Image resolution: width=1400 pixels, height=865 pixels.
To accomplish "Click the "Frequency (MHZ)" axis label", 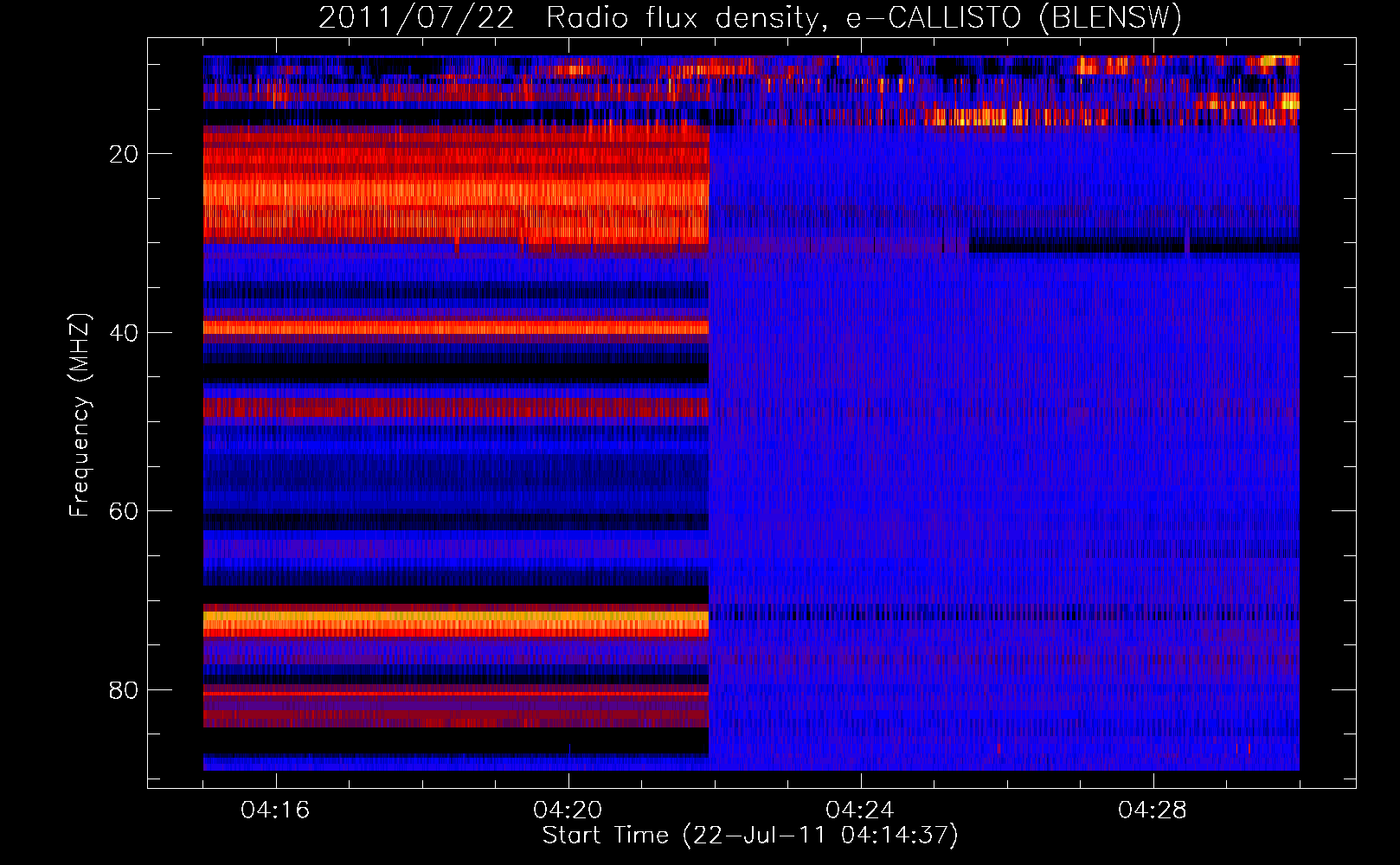I will tap(80, 415).
